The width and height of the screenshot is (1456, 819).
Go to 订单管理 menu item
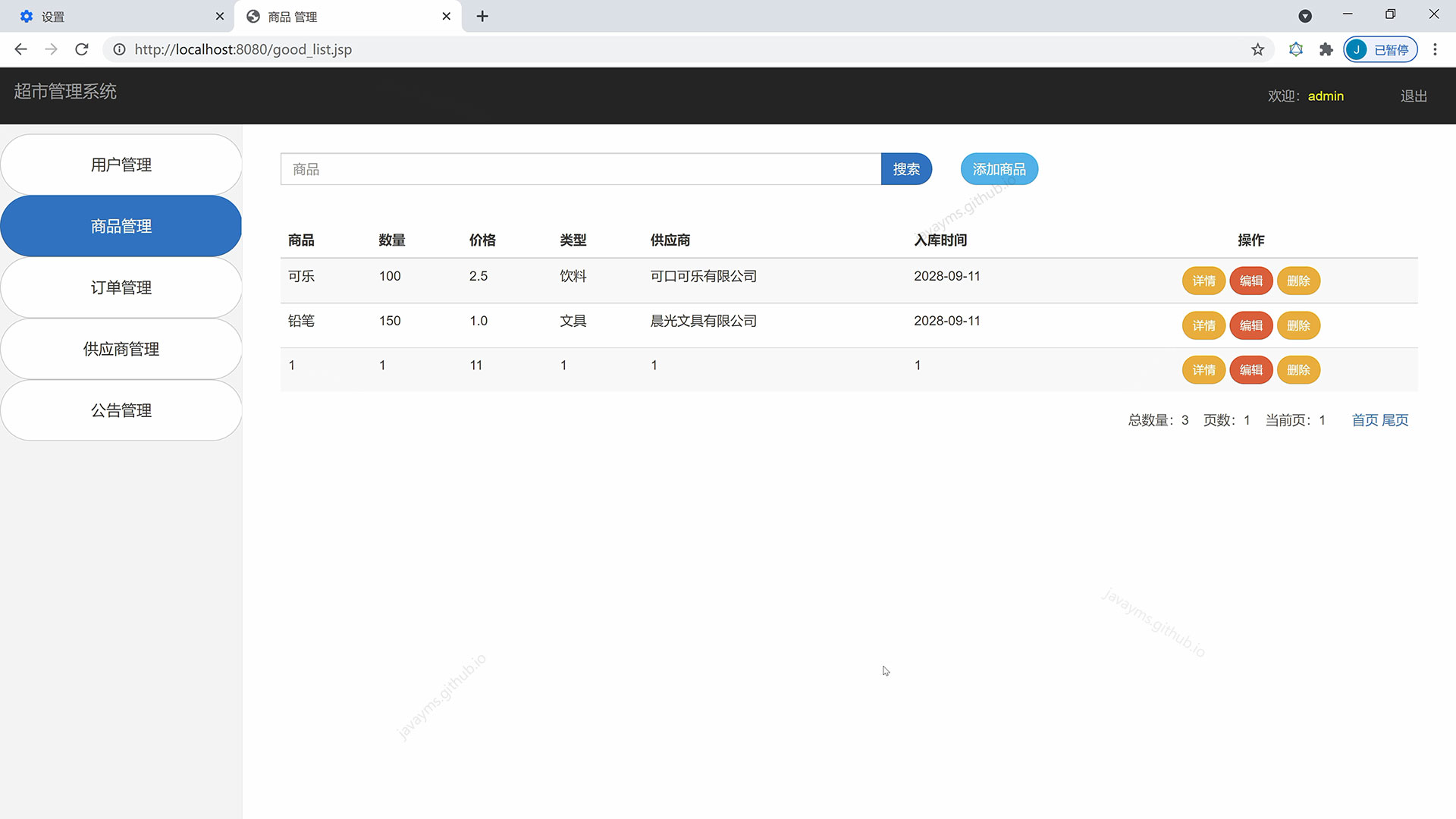tap(121, 287)
